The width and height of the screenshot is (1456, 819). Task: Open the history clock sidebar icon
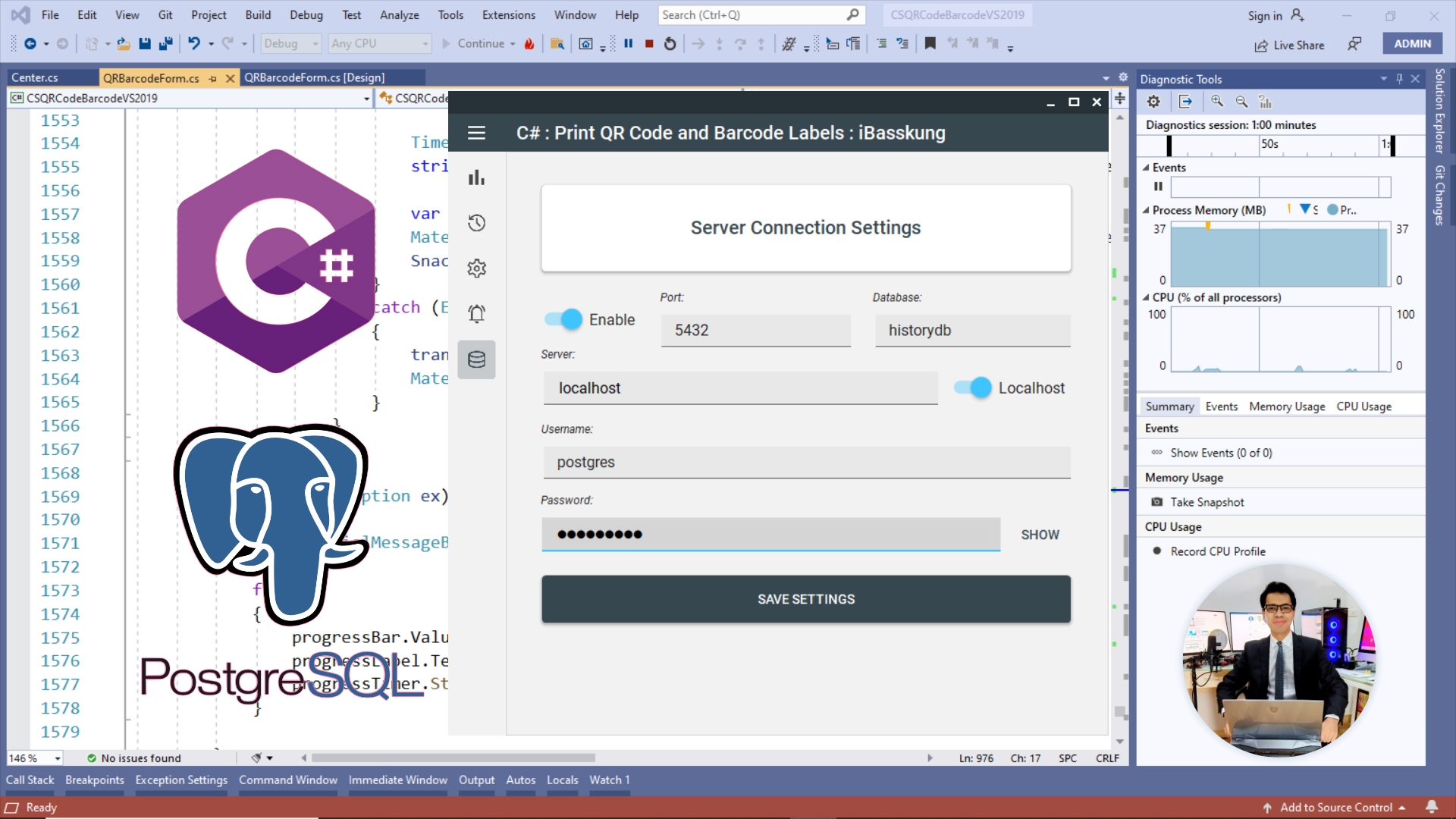point(476,223)
